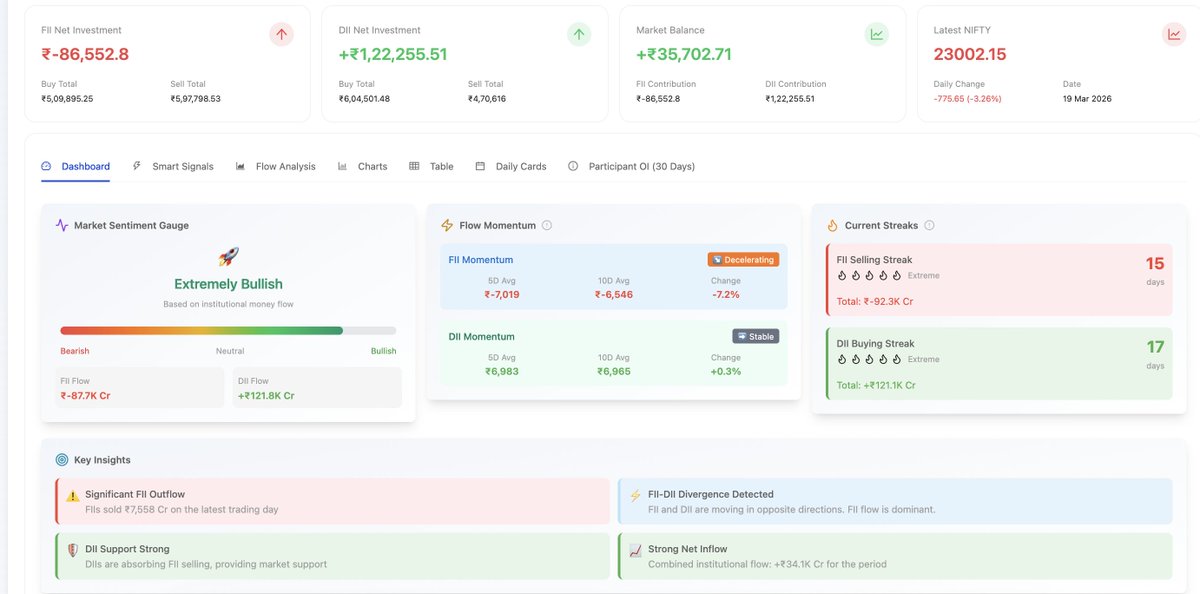Click the orange Decelerating badge

[x=743, y=260]
